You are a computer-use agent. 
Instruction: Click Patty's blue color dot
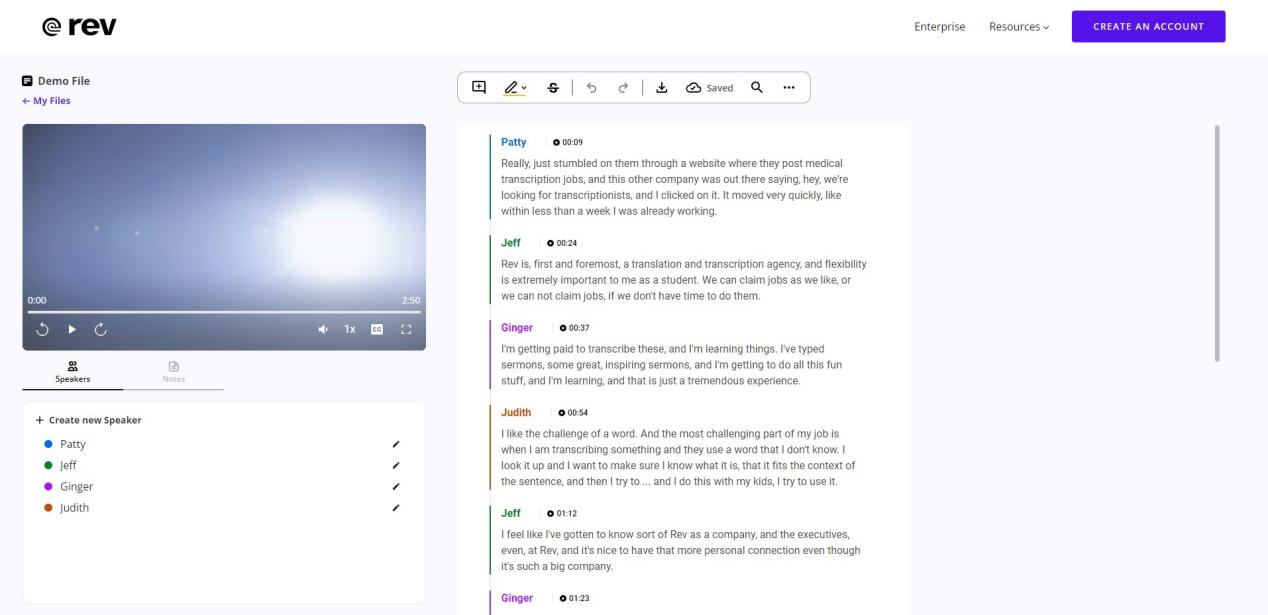(x=48, y=444)
